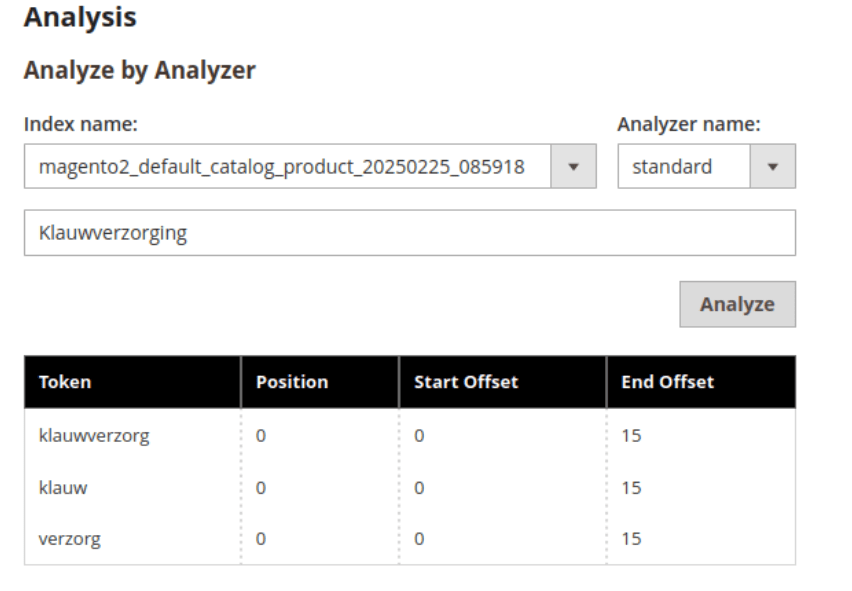Click the 'Index name:' label
The height and width of the screenshot is (591, 852).
tap(80, 125)
